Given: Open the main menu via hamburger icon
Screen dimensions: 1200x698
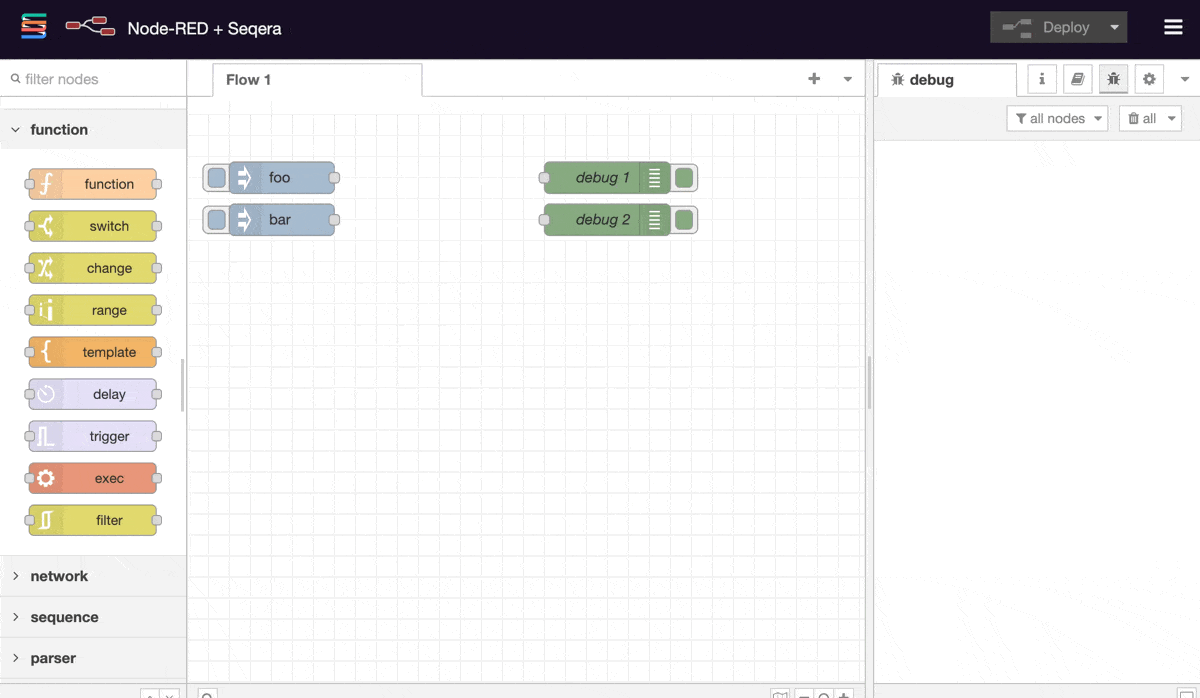Looking at the screenshot, I should pyautogui.click(x=1173, y=27).
